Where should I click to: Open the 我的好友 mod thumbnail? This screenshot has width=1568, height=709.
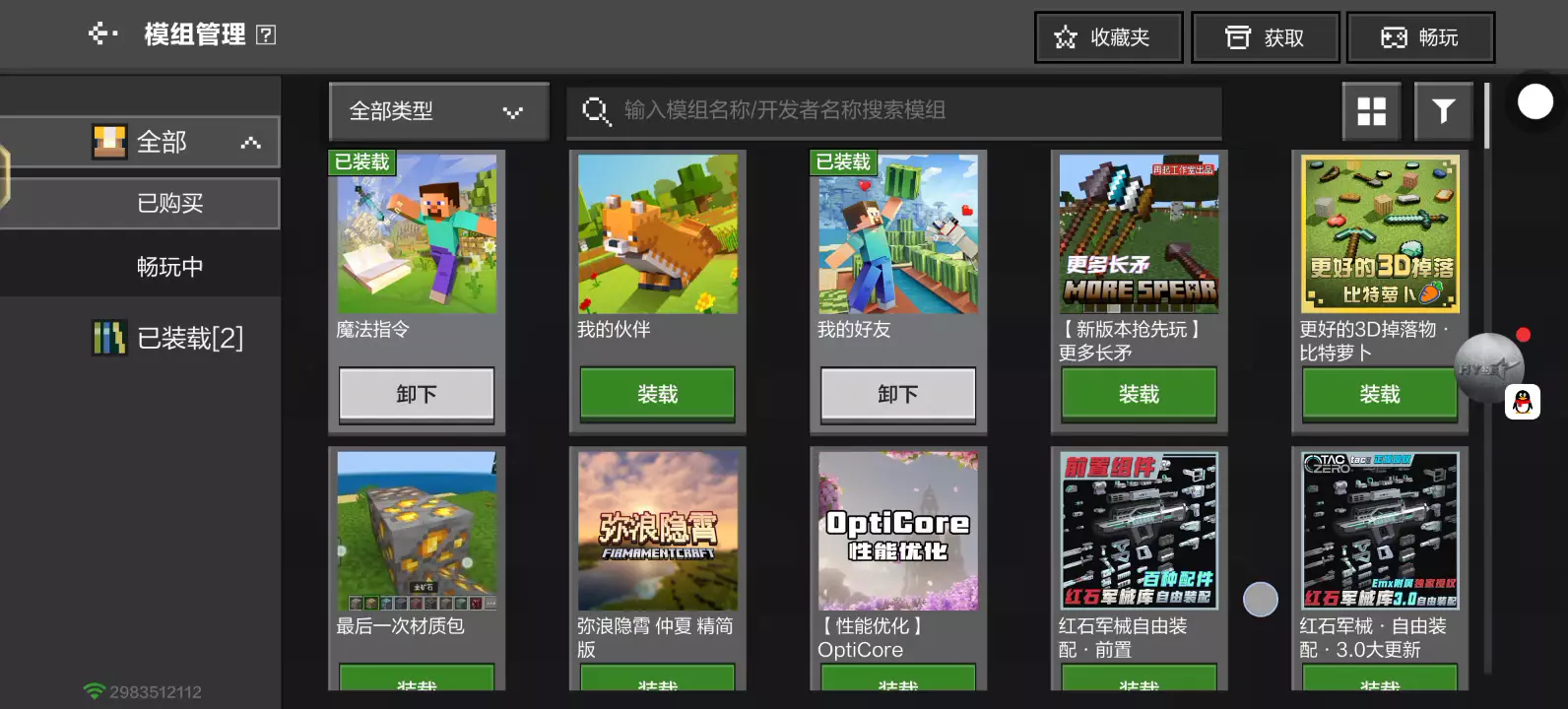pos(898,233)
